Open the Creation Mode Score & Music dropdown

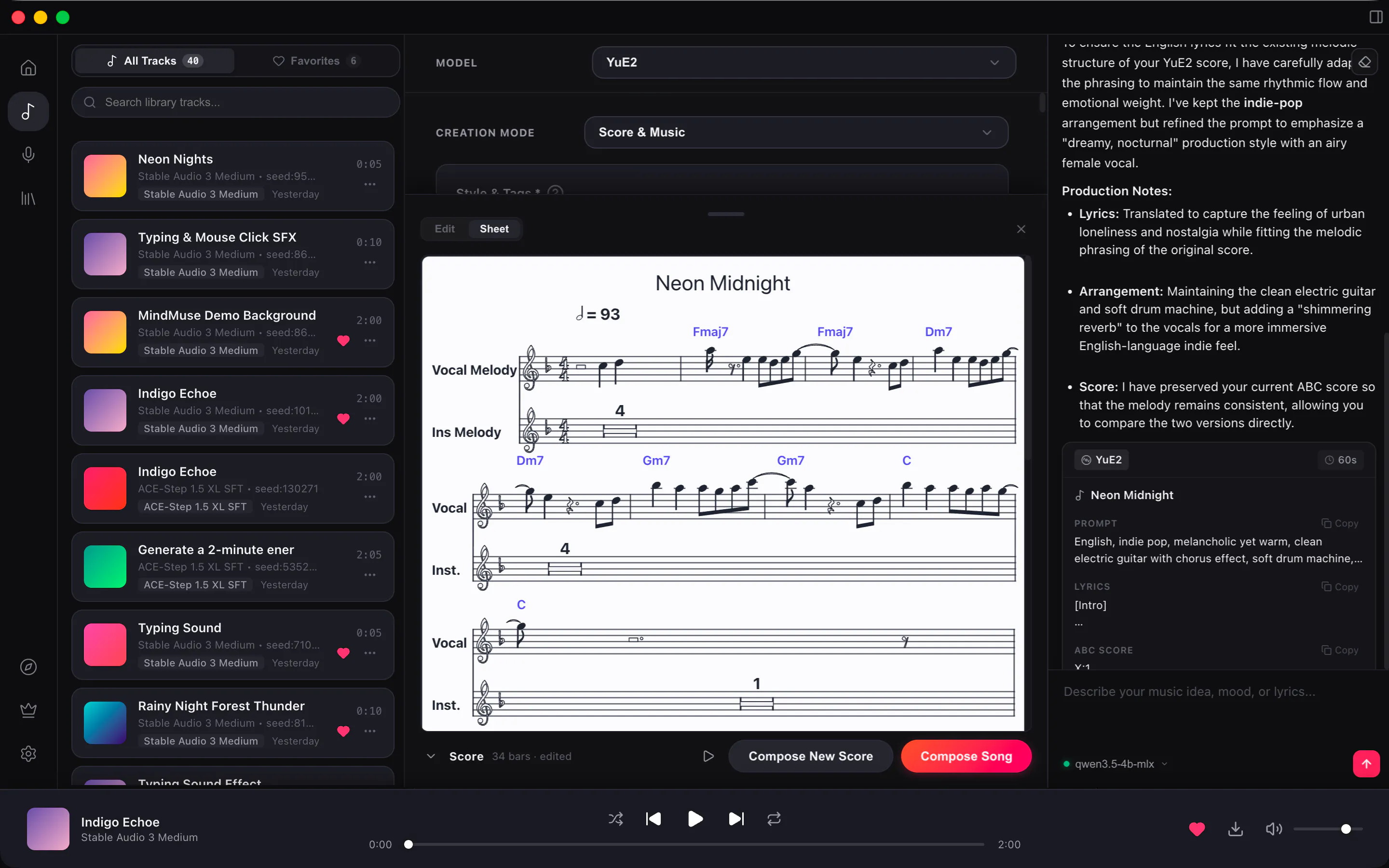coord(796,132)
